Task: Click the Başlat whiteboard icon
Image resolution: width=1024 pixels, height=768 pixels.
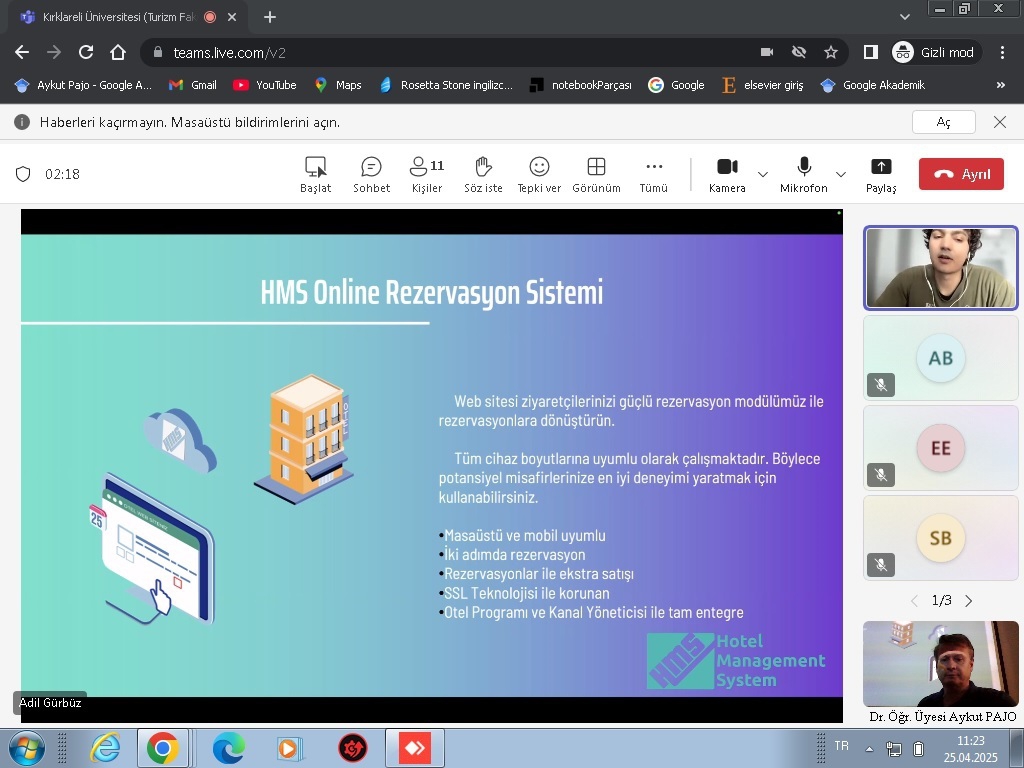Action: click(x=315, y=174)
